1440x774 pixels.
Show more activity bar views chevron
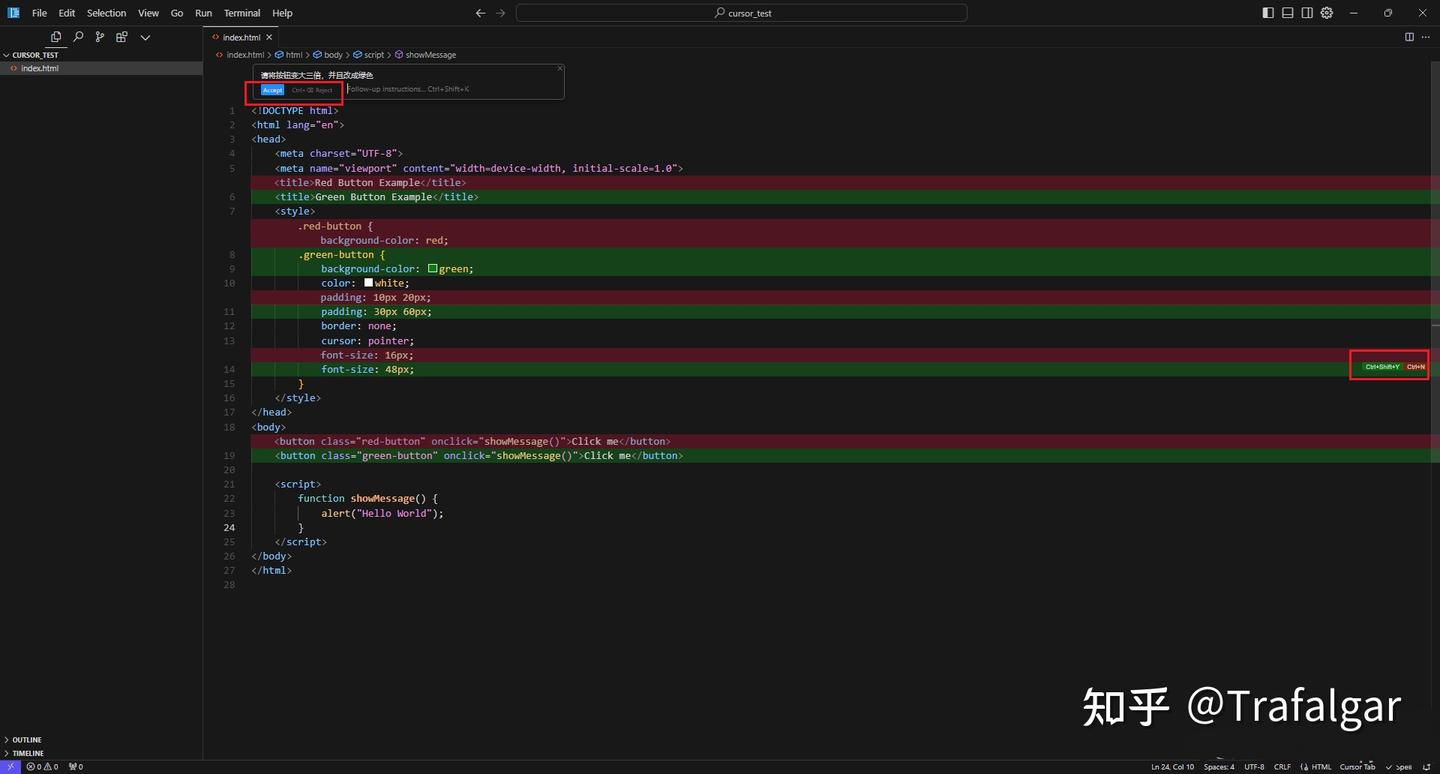(x=145, y=37)
